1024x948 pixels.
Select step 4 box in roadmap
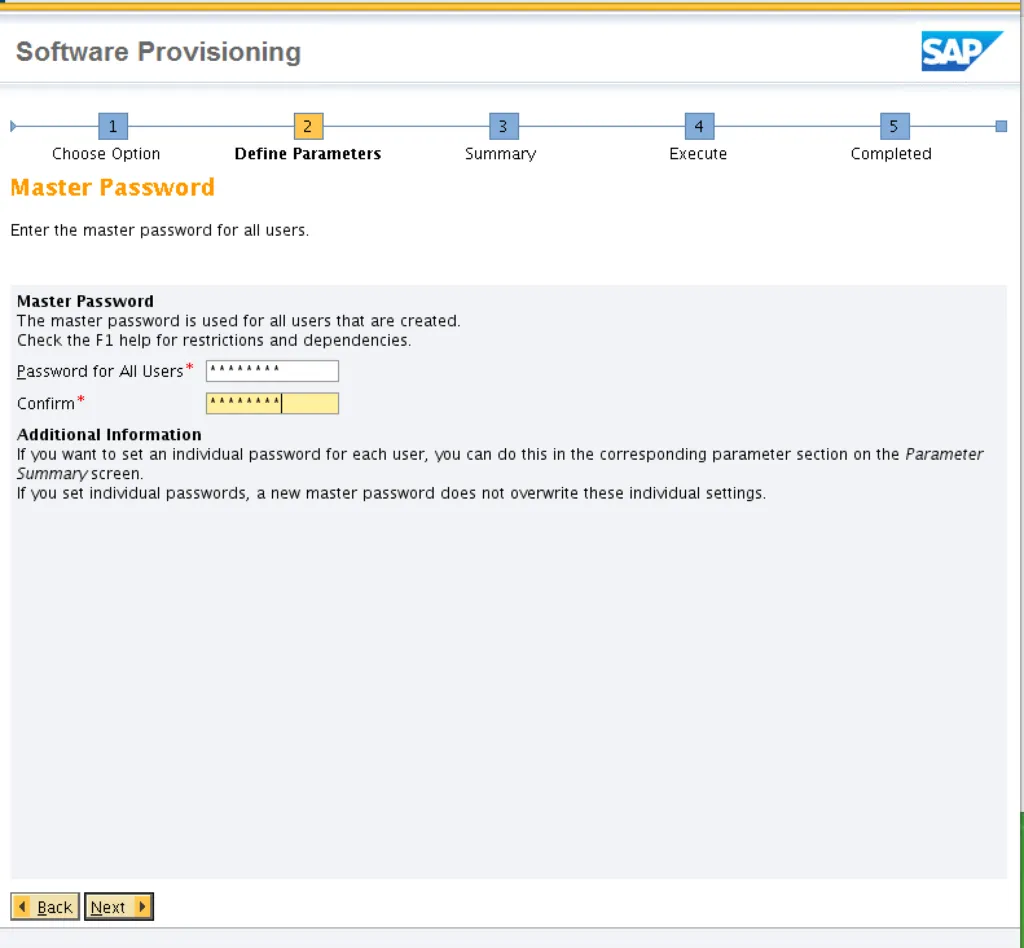coord(699,126)
